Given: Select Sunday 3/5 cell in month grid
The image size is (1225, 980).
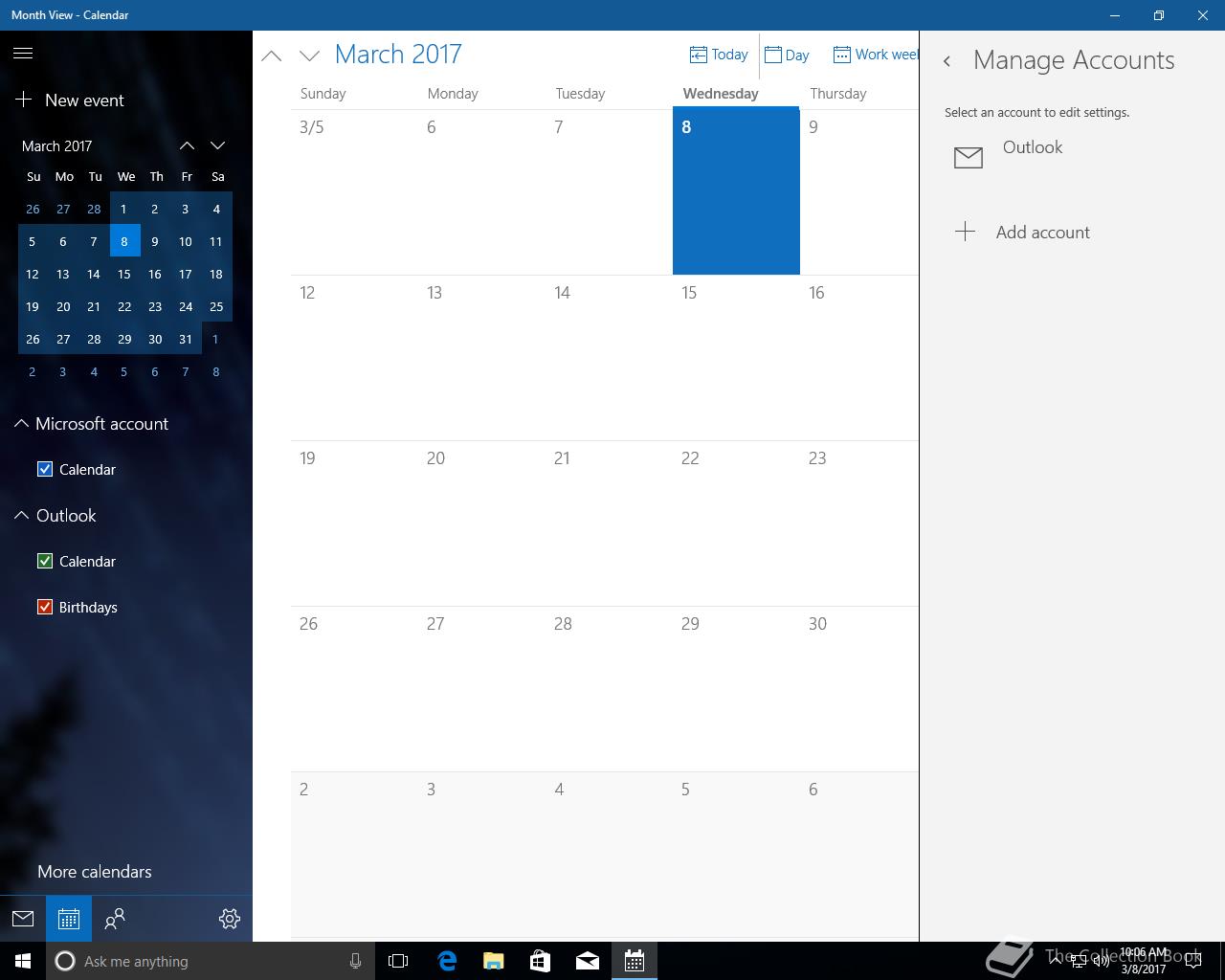Looking at the screenshot, I should [x=354, y=191].
